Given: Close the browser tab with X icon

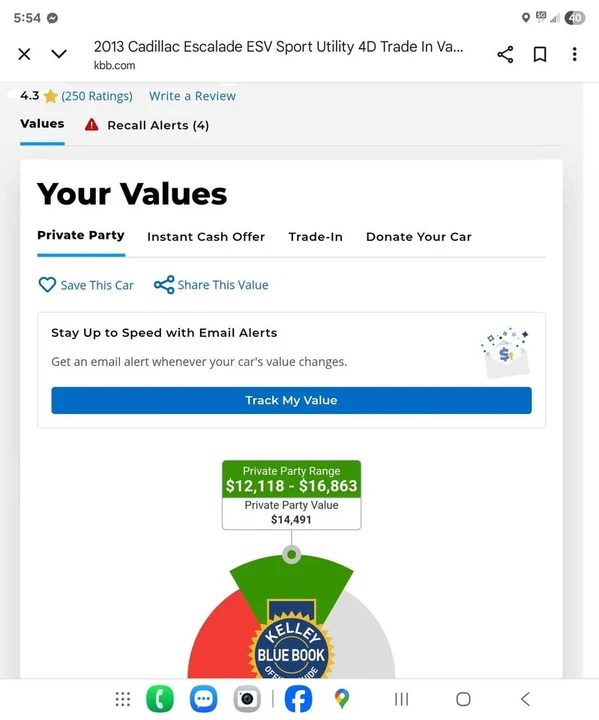Looking at the screenshot, I should (x=24, y=54).
